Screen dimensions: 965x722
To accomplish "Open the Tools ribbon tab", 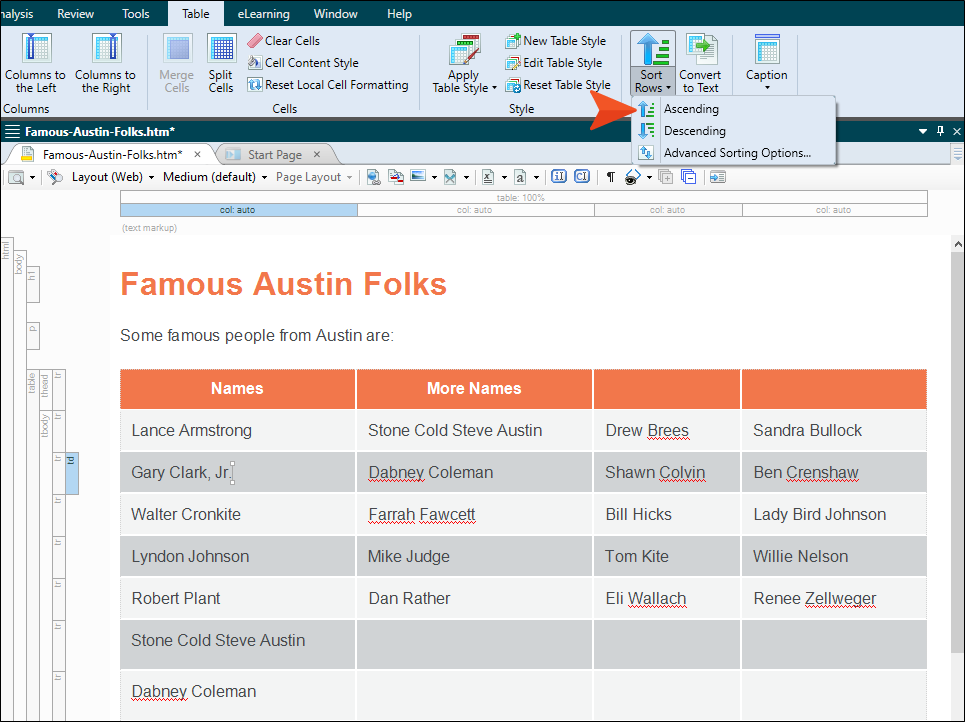I will pyautogui.click(x=135, y=14).
